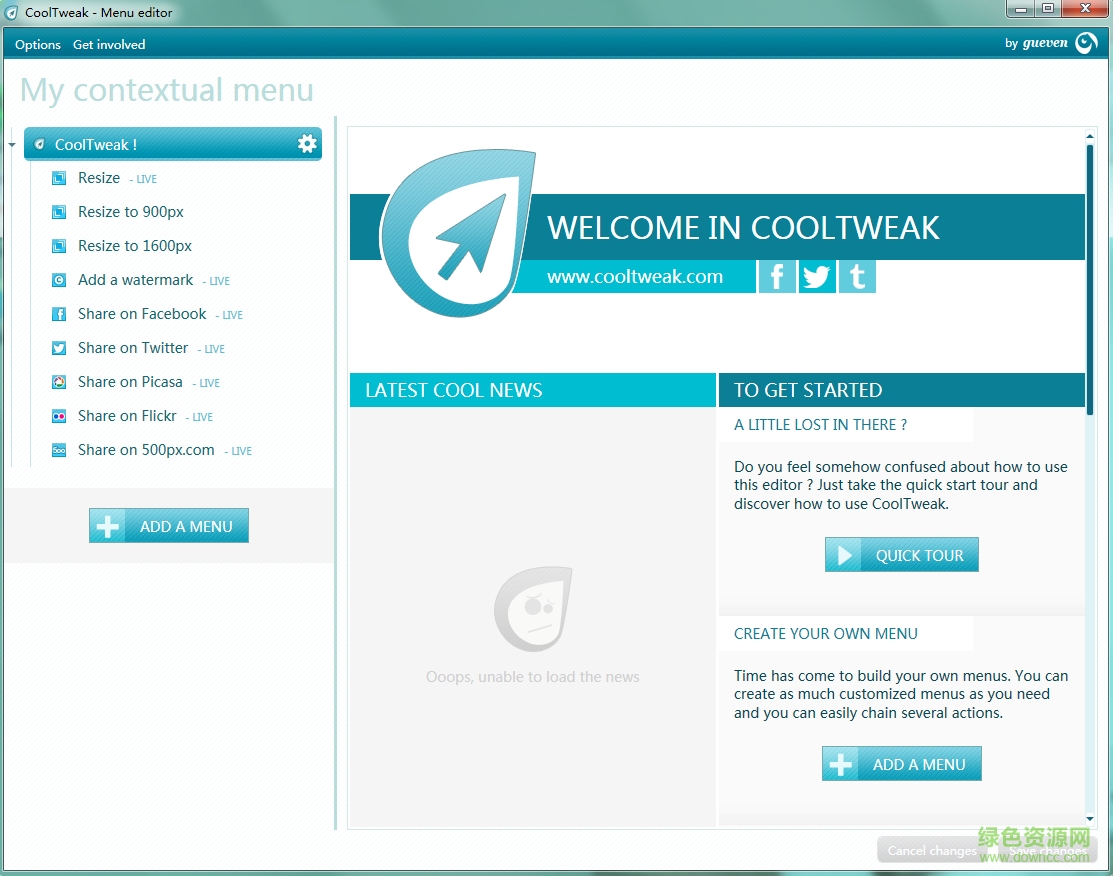Click the image icon beside the Resize entry
This screenshot has height=876, width=1113.
(59, 177)
